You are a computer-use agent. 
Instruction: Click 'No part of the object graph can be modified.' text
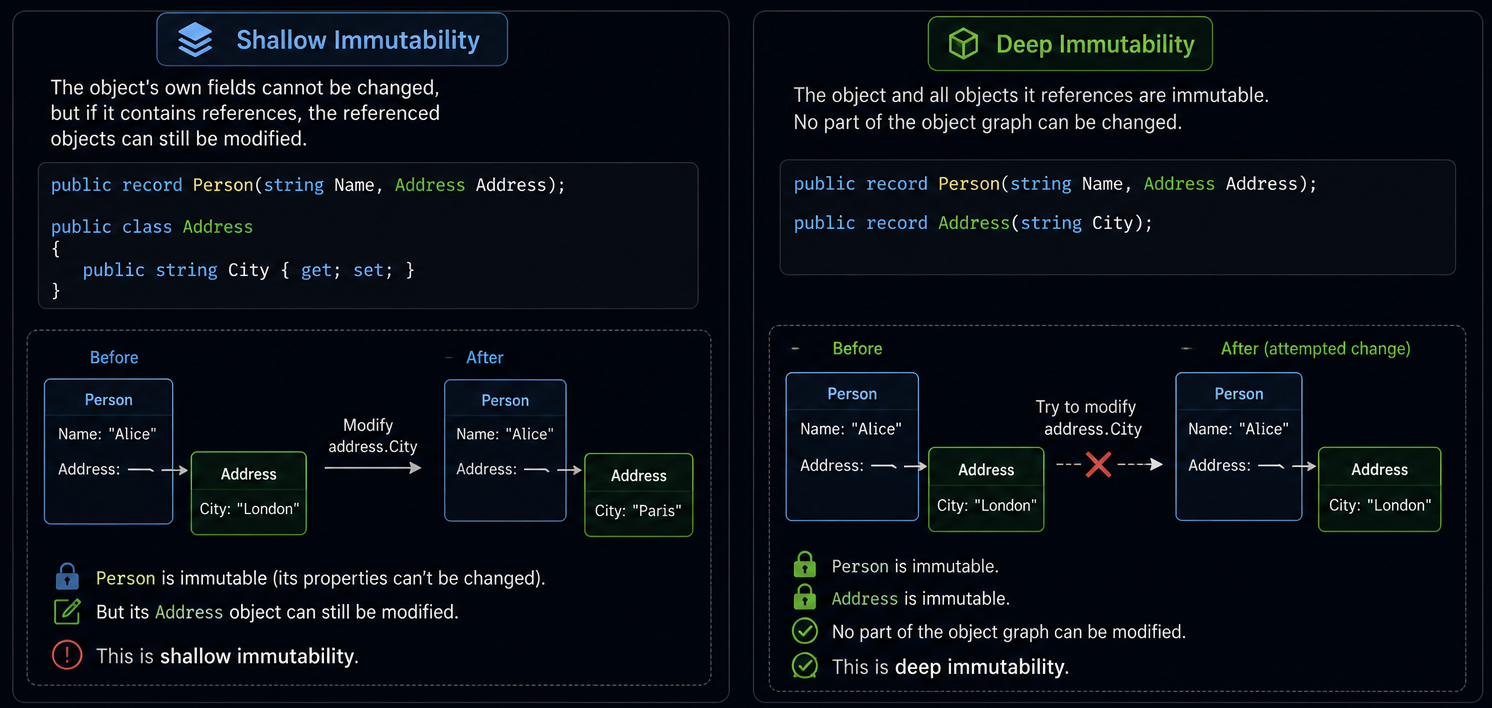coord(1009,631)
